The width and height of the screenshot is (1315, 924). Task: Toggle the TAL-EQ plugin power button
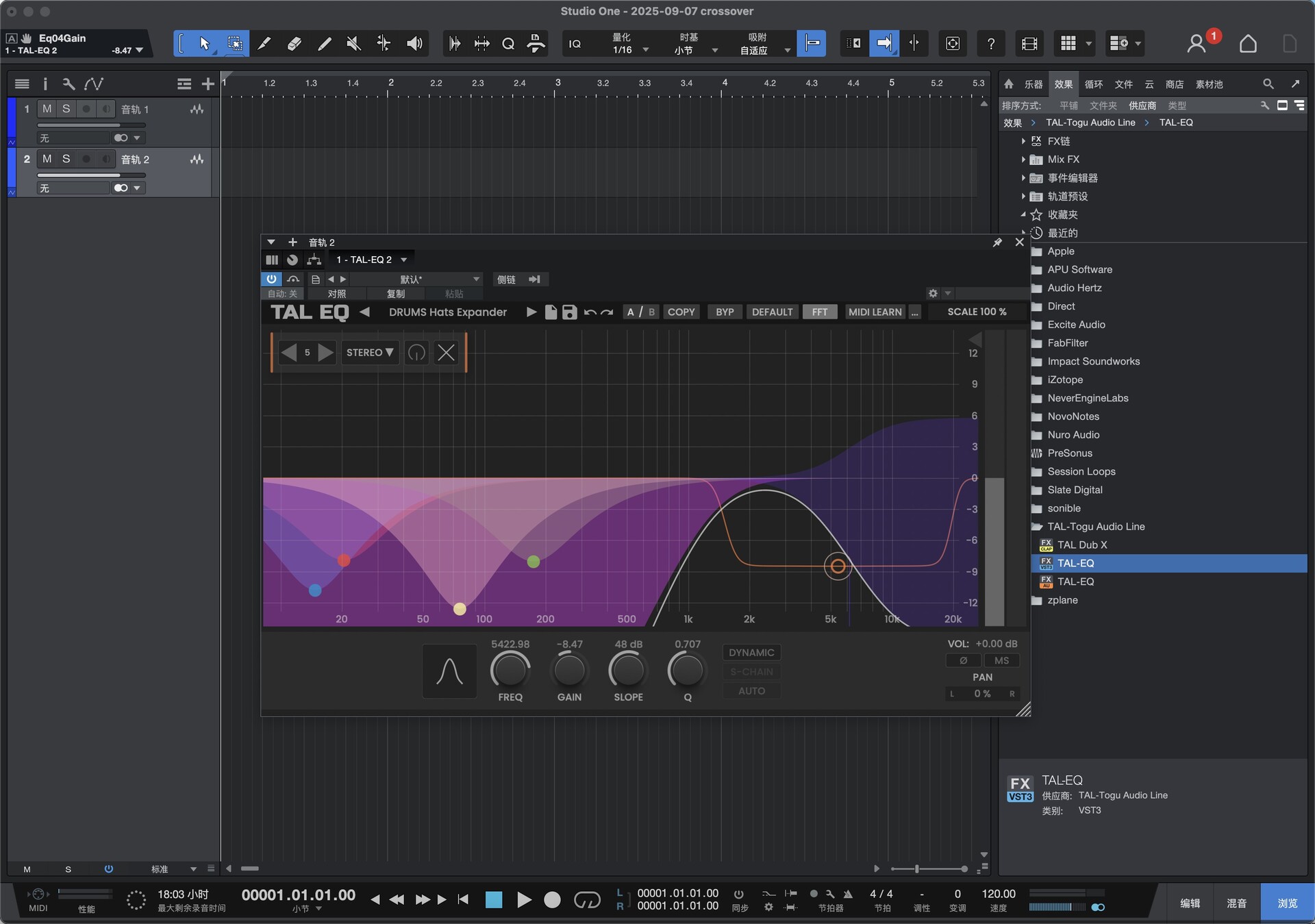coord(271,279)
